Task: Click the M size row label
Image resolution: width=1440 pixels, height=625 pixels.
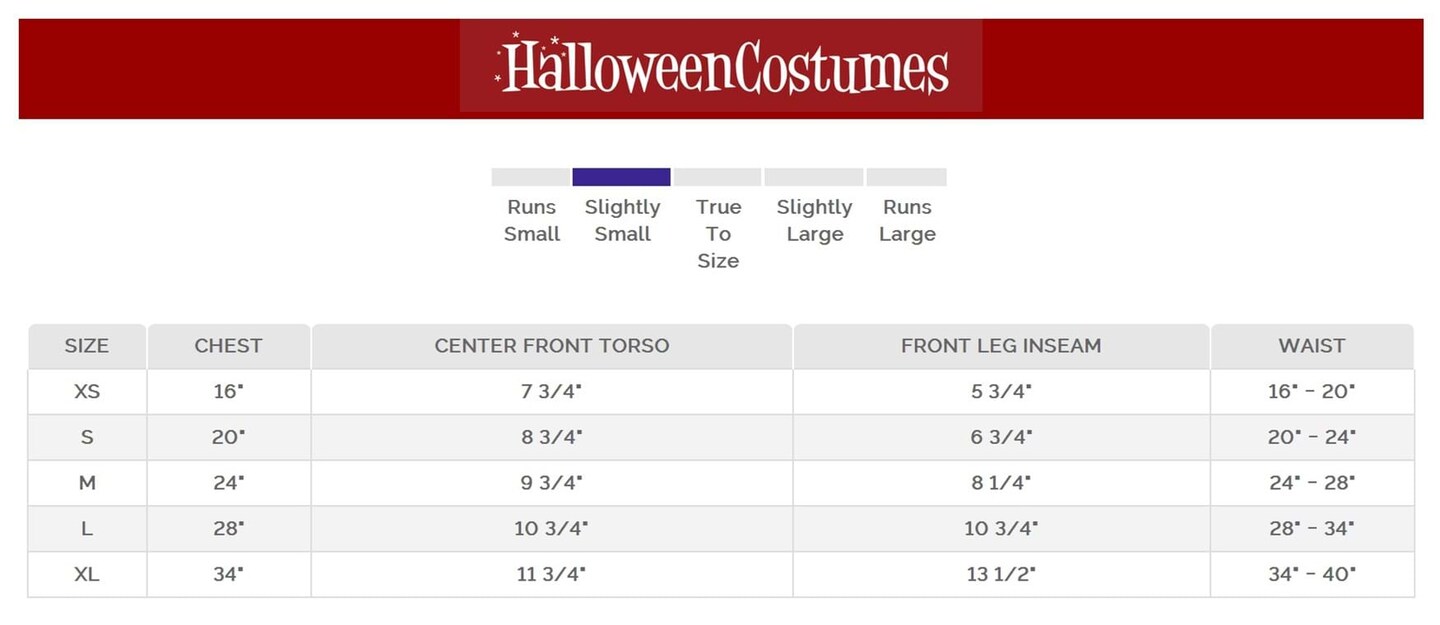Action: click(87, 483)
